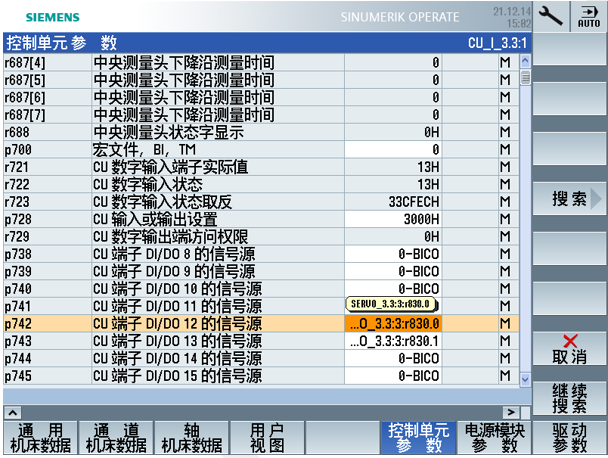Select r729 CU 数字输出端访问权限 row
608x458 pixels.
(261, 237)
